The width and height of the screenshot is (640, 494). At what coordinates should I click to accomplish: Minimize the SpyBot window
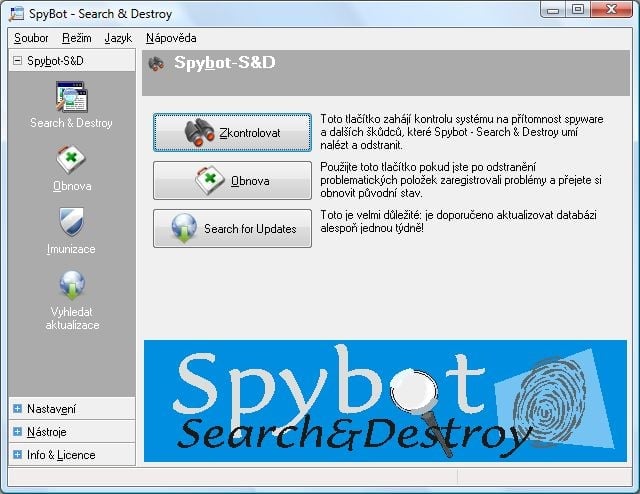(553, 10)
